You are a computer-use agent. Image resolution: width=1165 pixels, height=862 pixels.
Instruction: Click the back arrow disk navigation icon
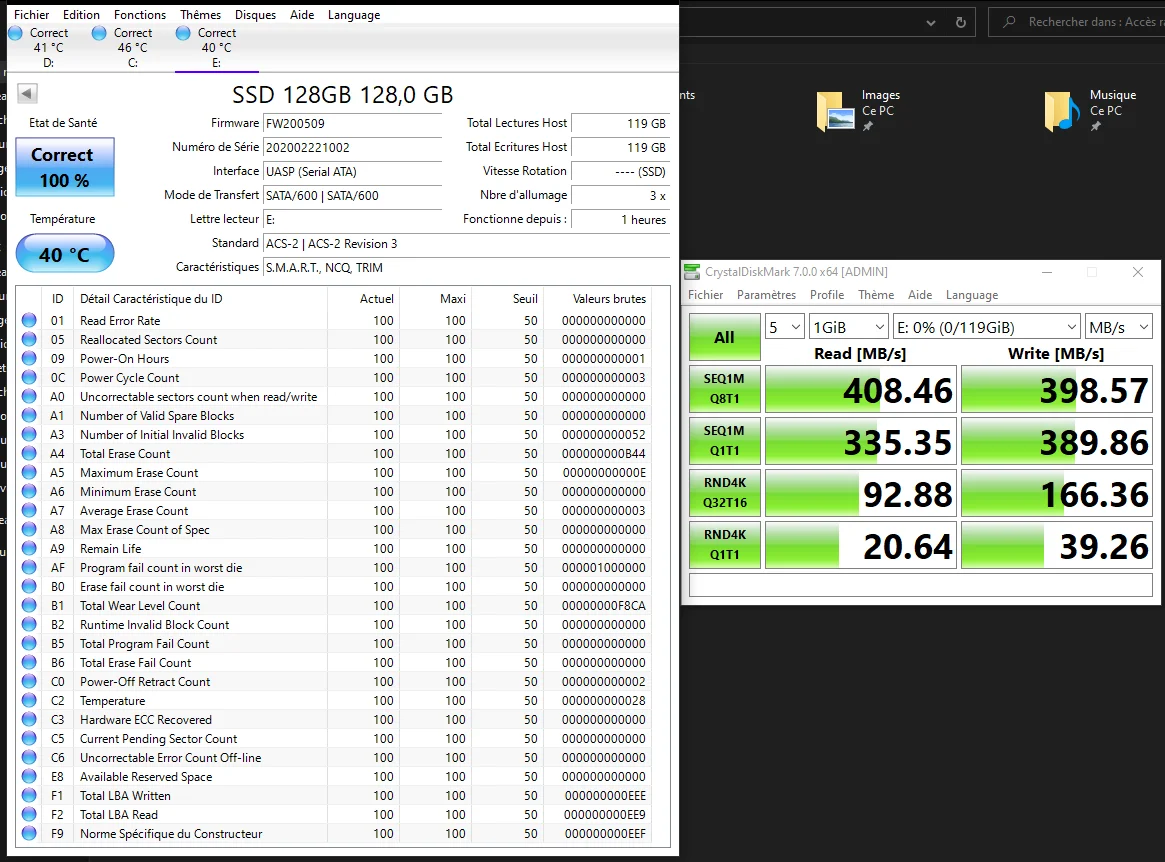coord(27,94)
